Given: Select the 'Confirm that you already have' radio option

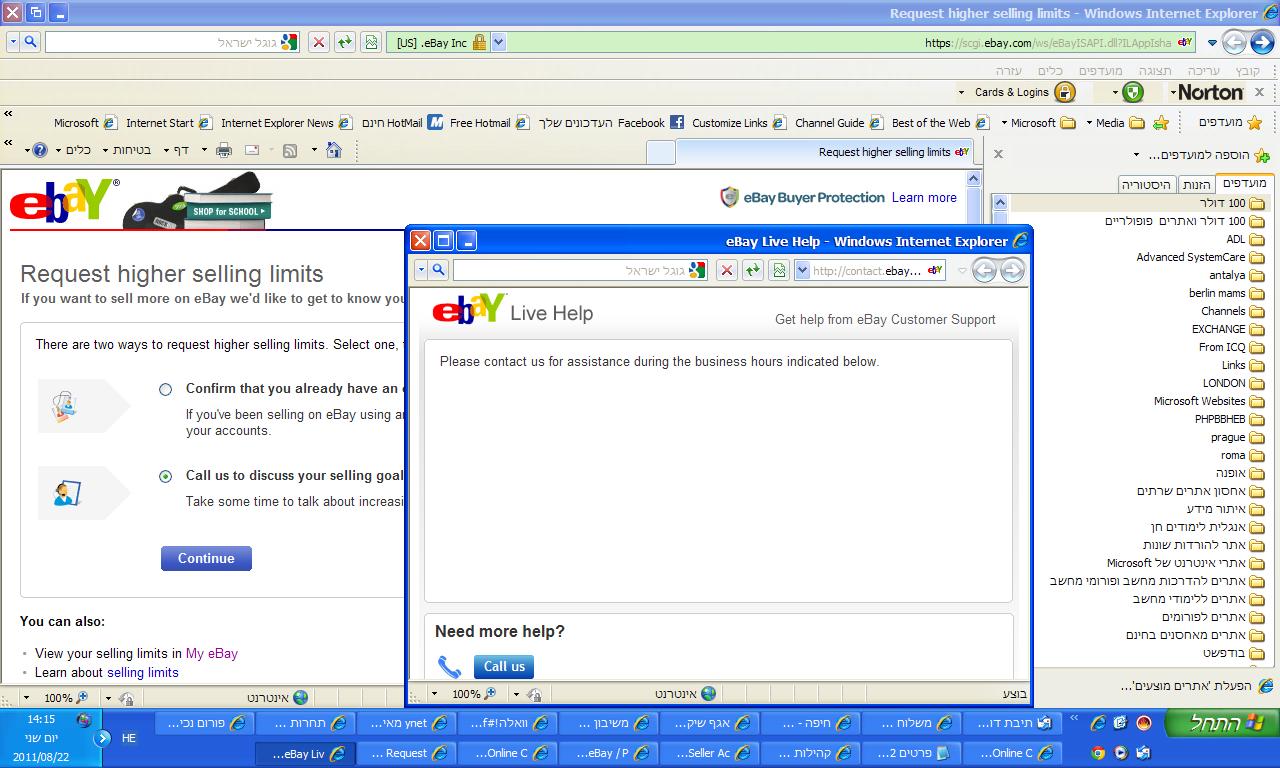Looking at the screenshot, I should (x=165, y=389).
